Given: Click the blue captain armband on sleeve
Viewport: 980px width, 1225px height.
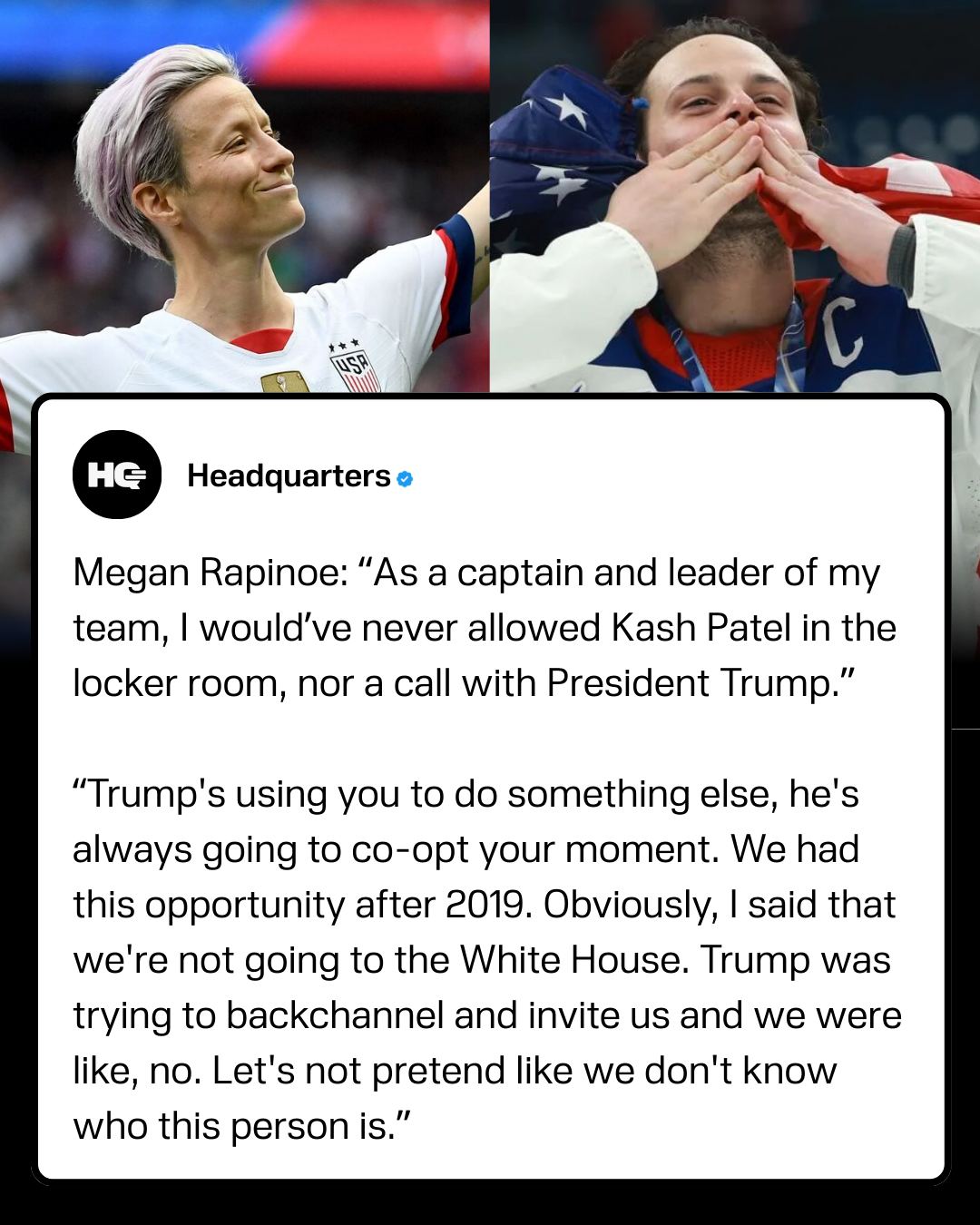Looking at the screenshot, I should (x=456, y=270).
